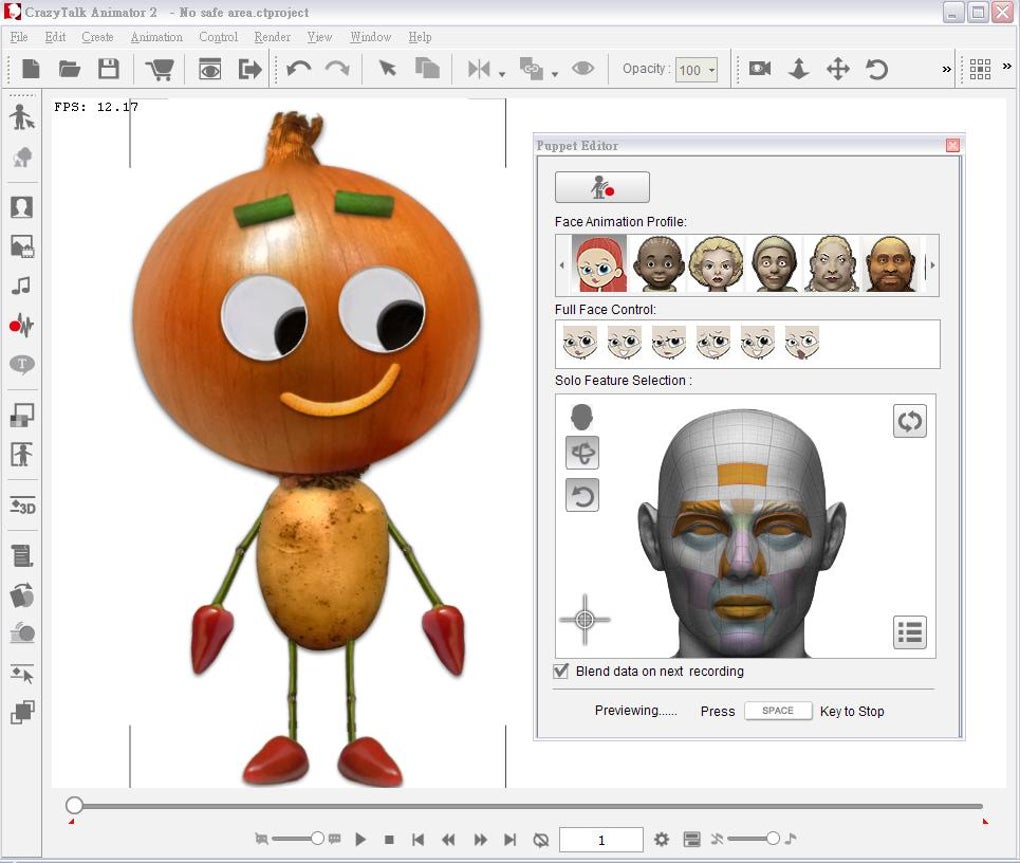Open the Render menu
Image resolution: width=1020 pixels, height=863 pixels.
tap(272, 37)
